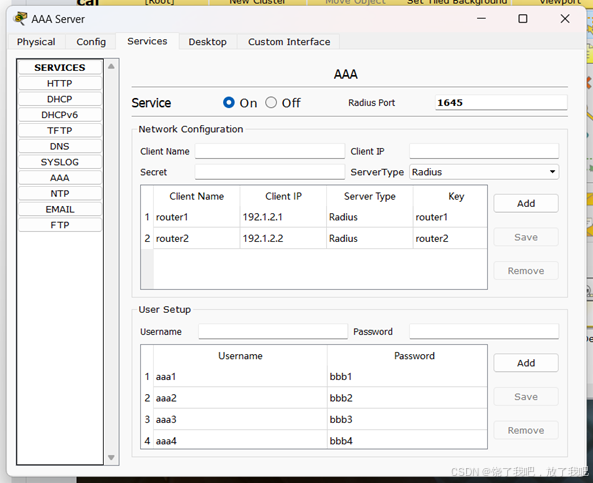
Task: Select the SYSLOG service
Action: coord(60,162)
